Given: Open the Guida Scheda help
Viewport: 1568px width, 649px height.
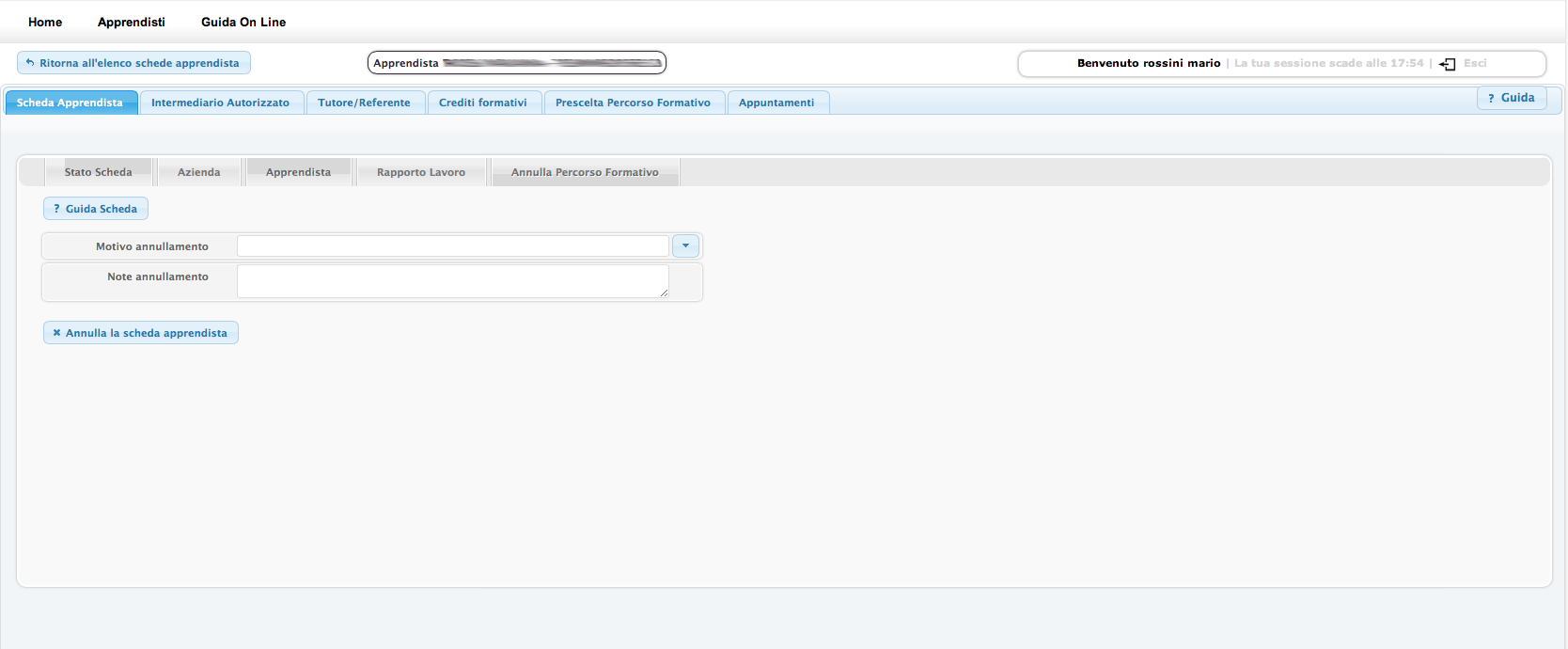Looking at the screenshot, I should [96, 209].
